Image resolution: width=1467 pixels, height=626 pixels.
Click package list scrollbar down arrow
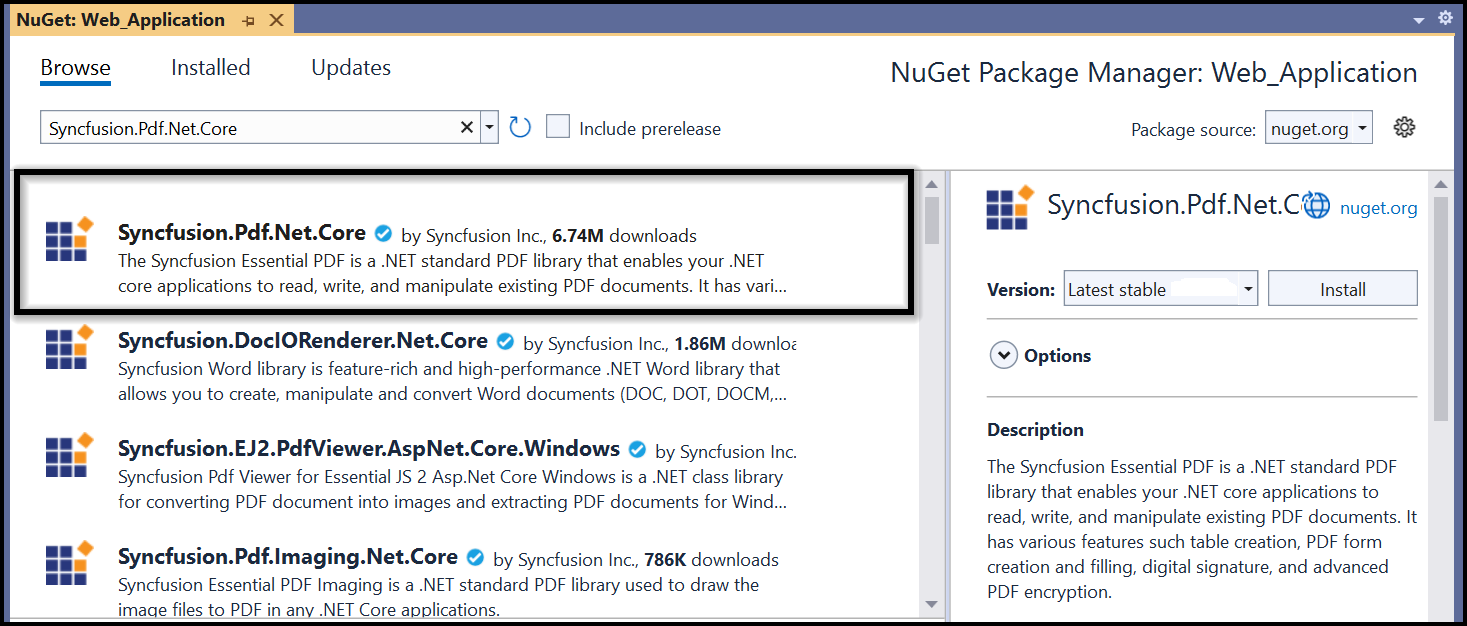pos(932,604)
